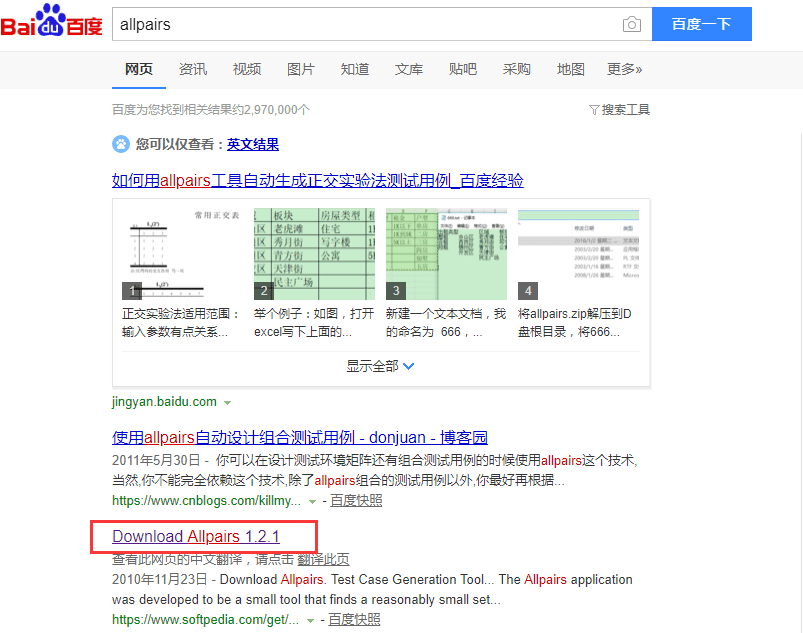Switch to the 视频 tab

coord(247,69)
